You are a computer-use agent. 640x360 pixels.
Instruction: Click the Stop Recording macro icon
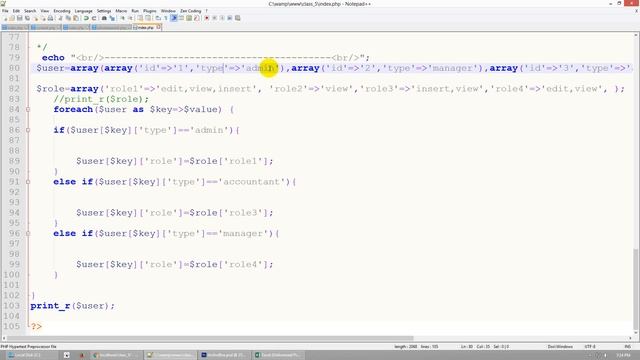click(214, 18)
